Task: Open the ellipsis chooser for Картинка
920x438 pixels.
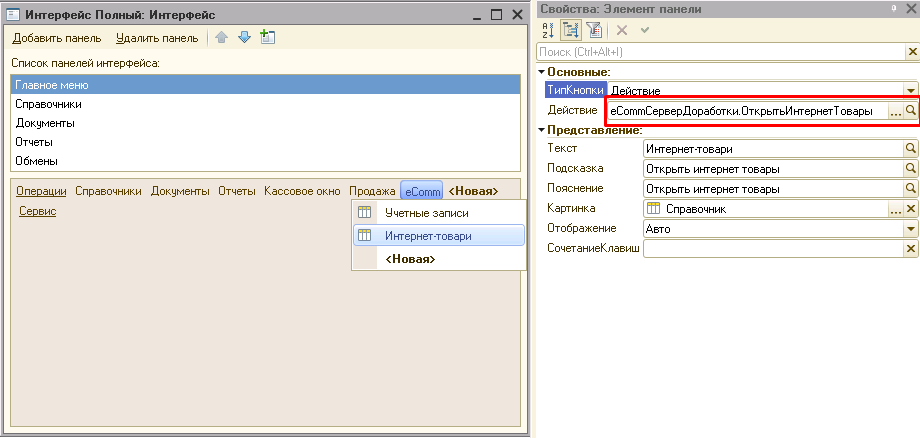Action: [896, 209]
